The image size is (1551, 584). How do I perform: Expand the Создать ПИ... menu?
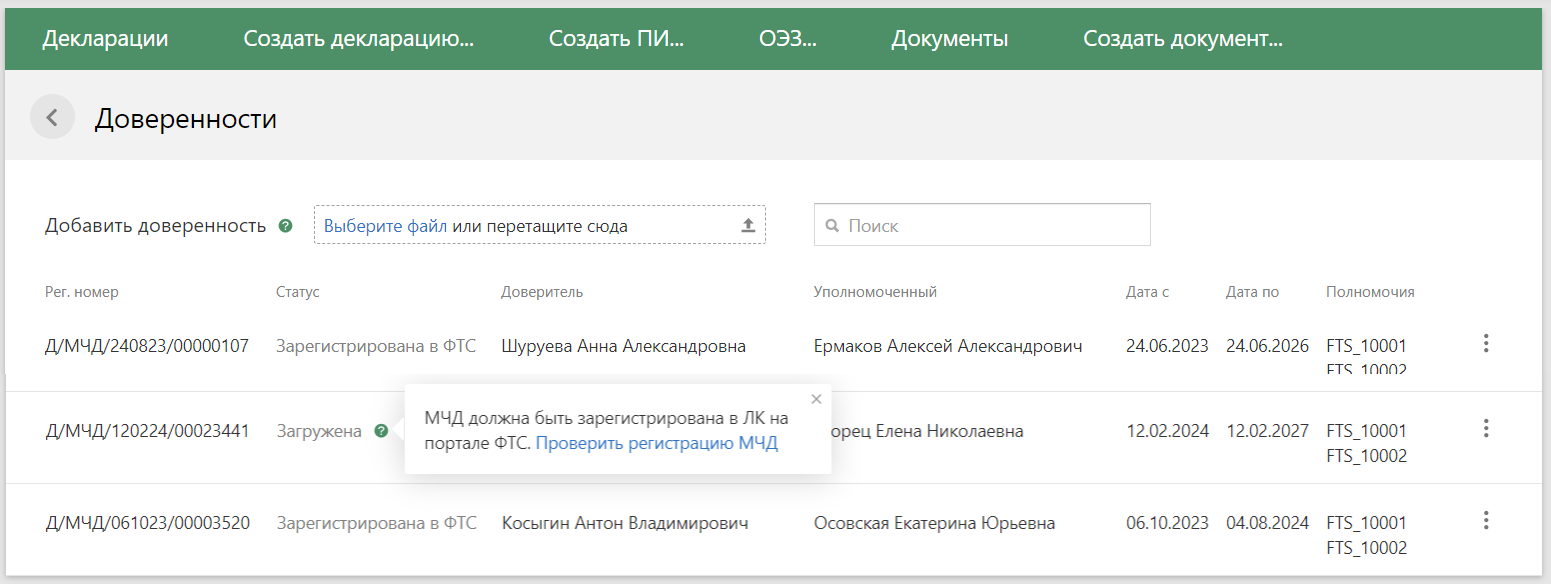click(x=616, y=39)
